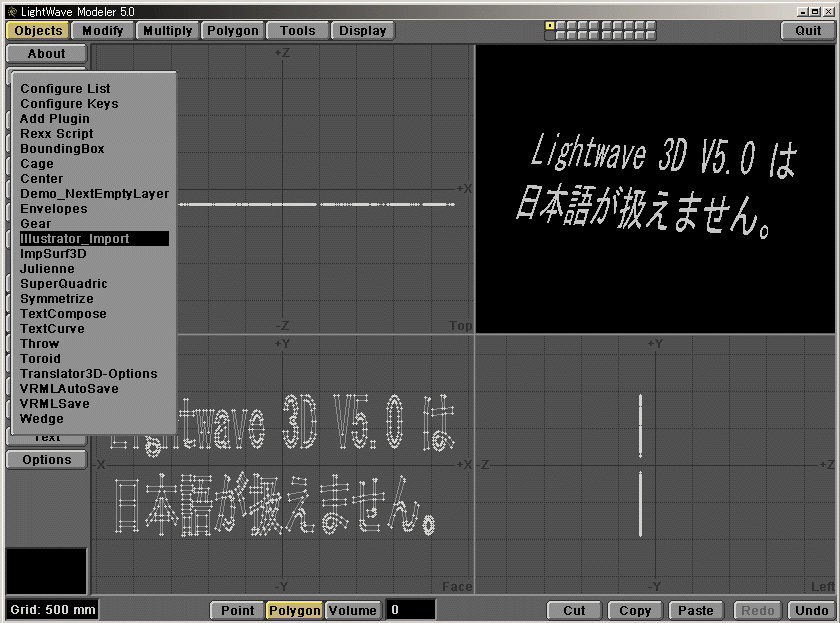840x623 pixels.
Task: Select foreground layer 1 button
Action: 550,25
